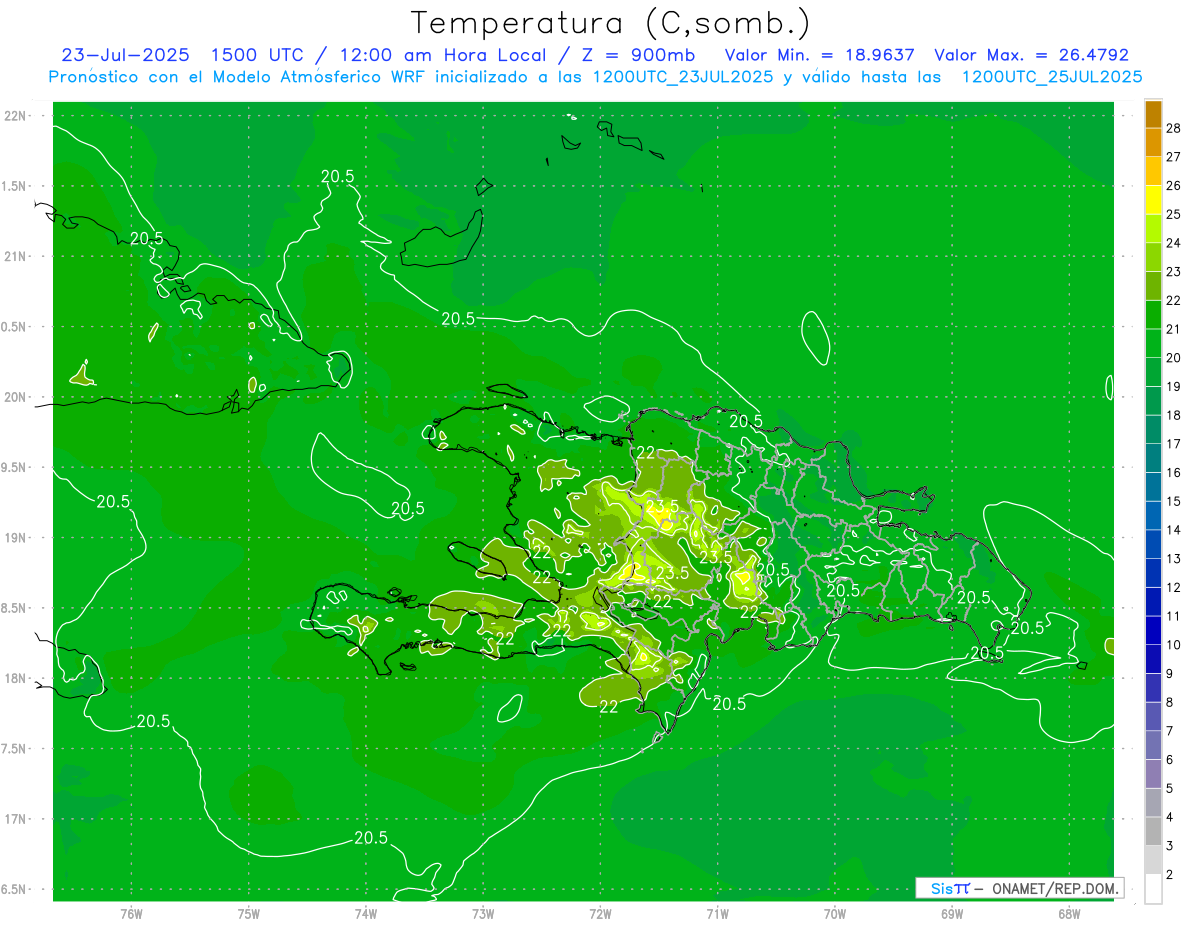Click the legend value '24'
The image size is (1200, 927).
(1174, 243)
